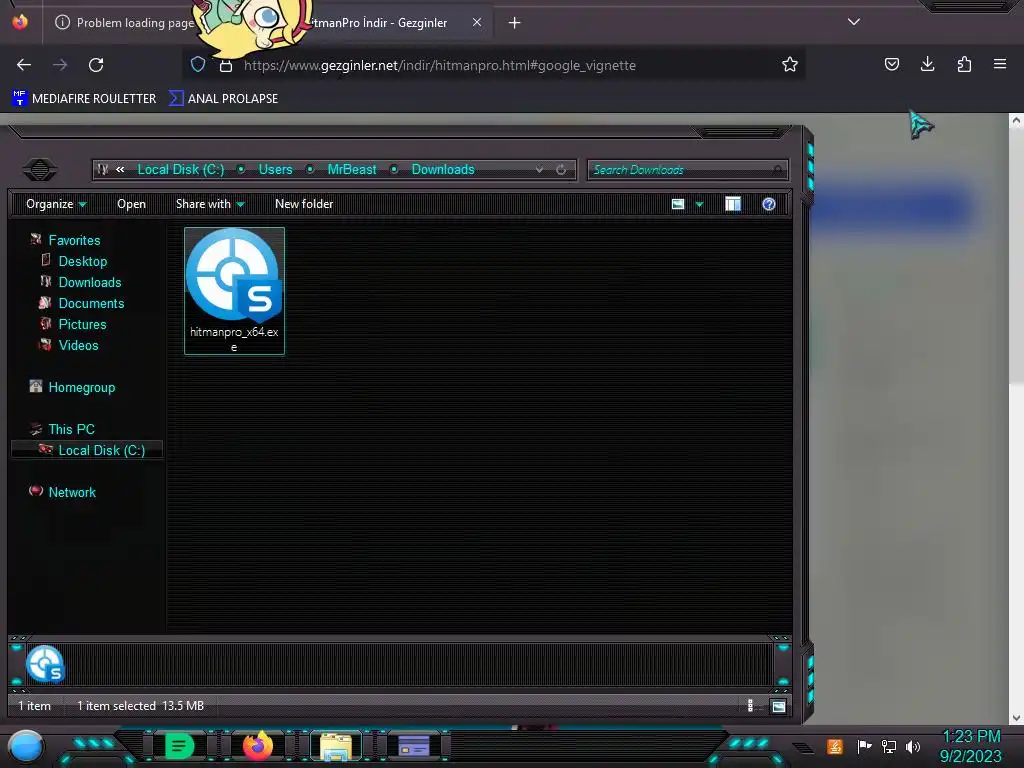Expand the address bar history dropdown

[x=539, y=170]
